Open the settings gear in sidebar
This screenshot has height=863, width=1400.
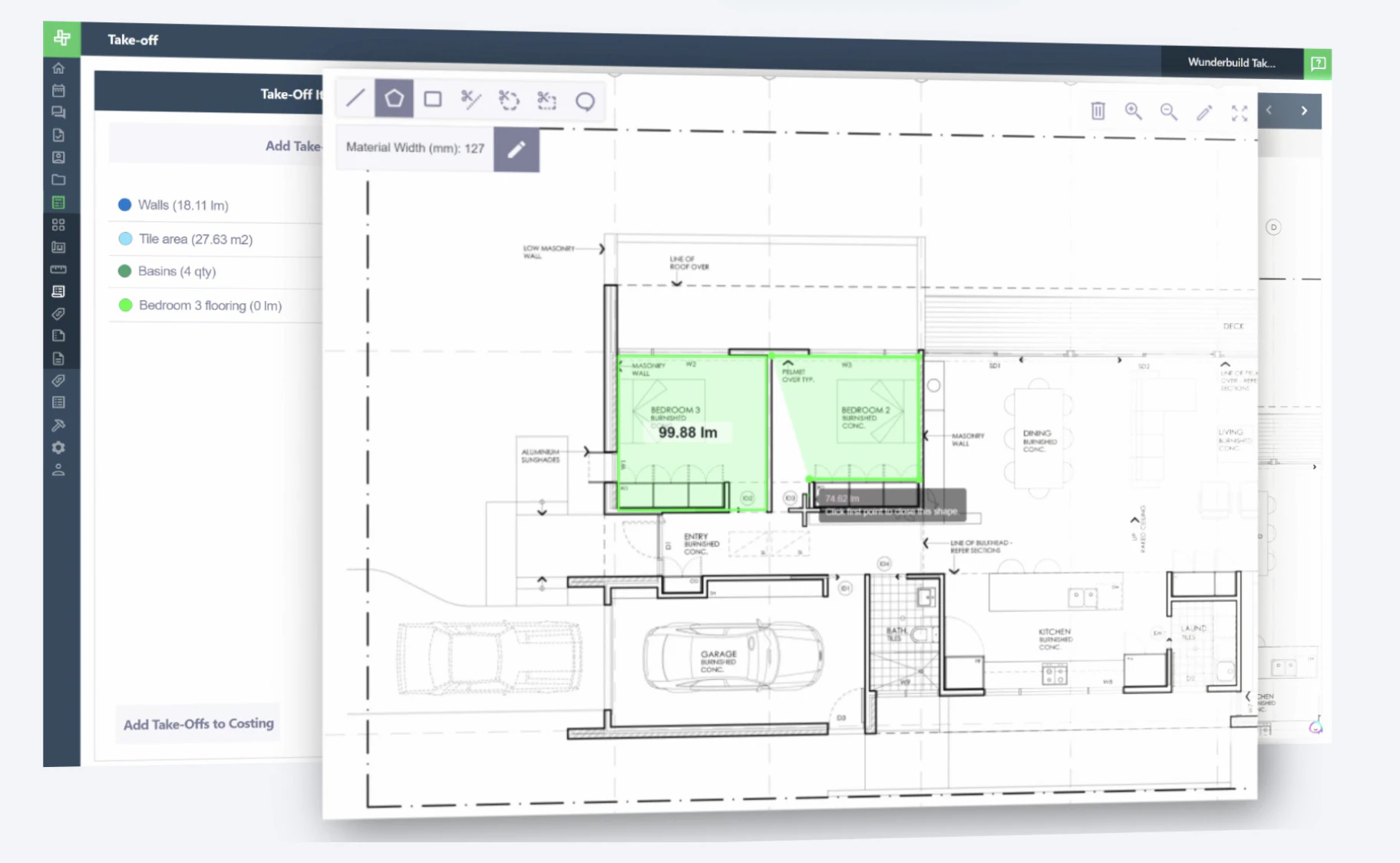[59, 448]
